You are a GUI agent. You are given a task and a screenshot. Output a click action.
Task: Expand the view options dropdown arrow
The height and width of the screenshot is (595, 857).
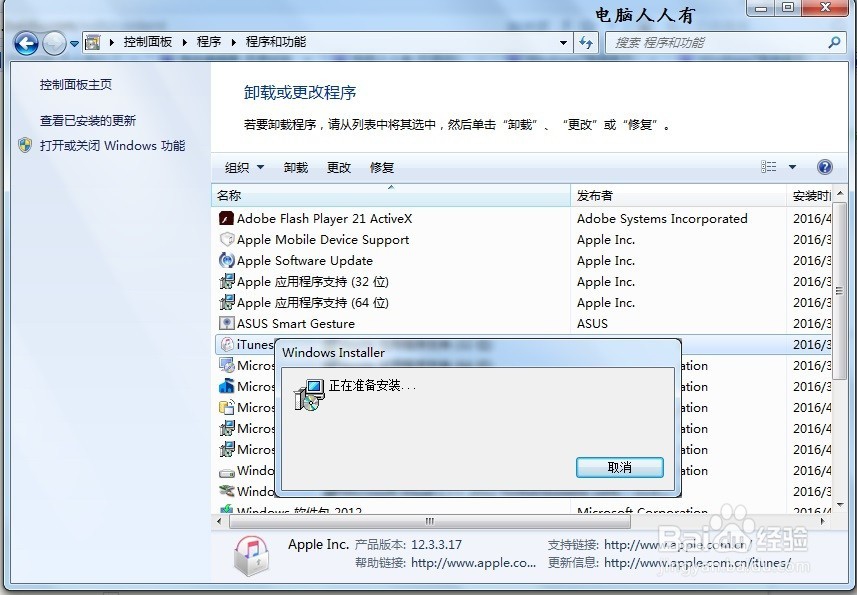[792, 167]
